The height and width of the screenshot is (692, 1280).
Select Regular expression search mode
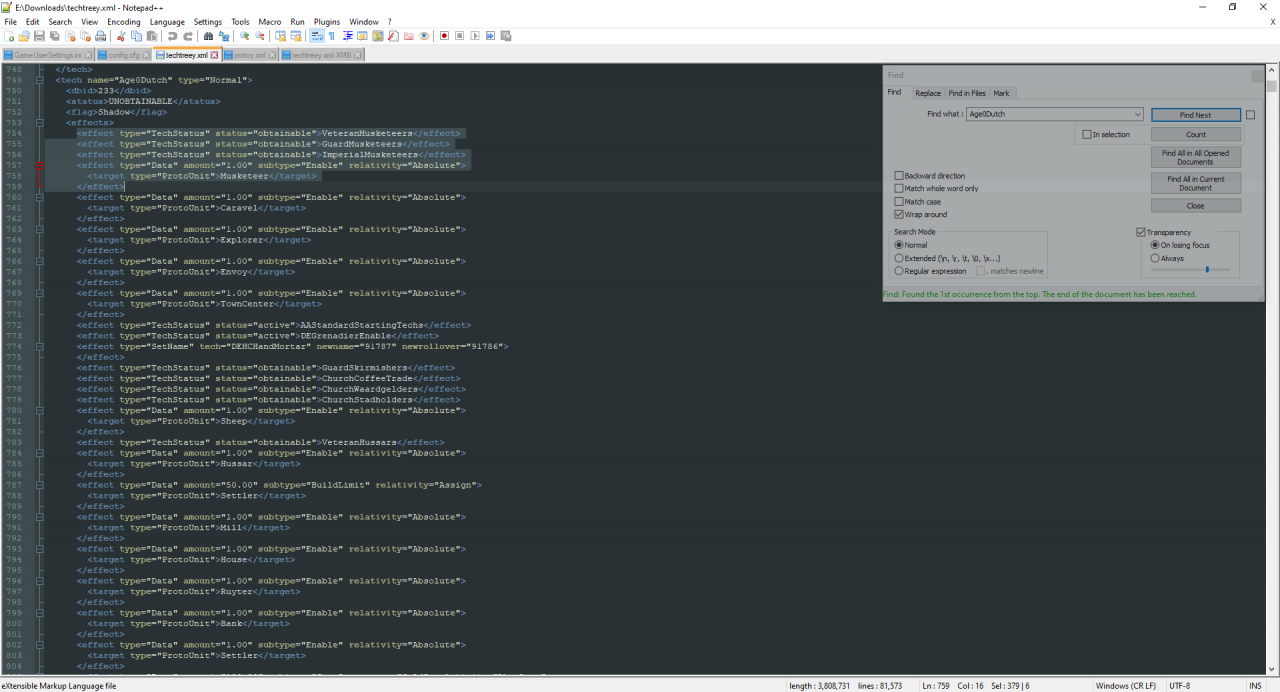(899, 271)
